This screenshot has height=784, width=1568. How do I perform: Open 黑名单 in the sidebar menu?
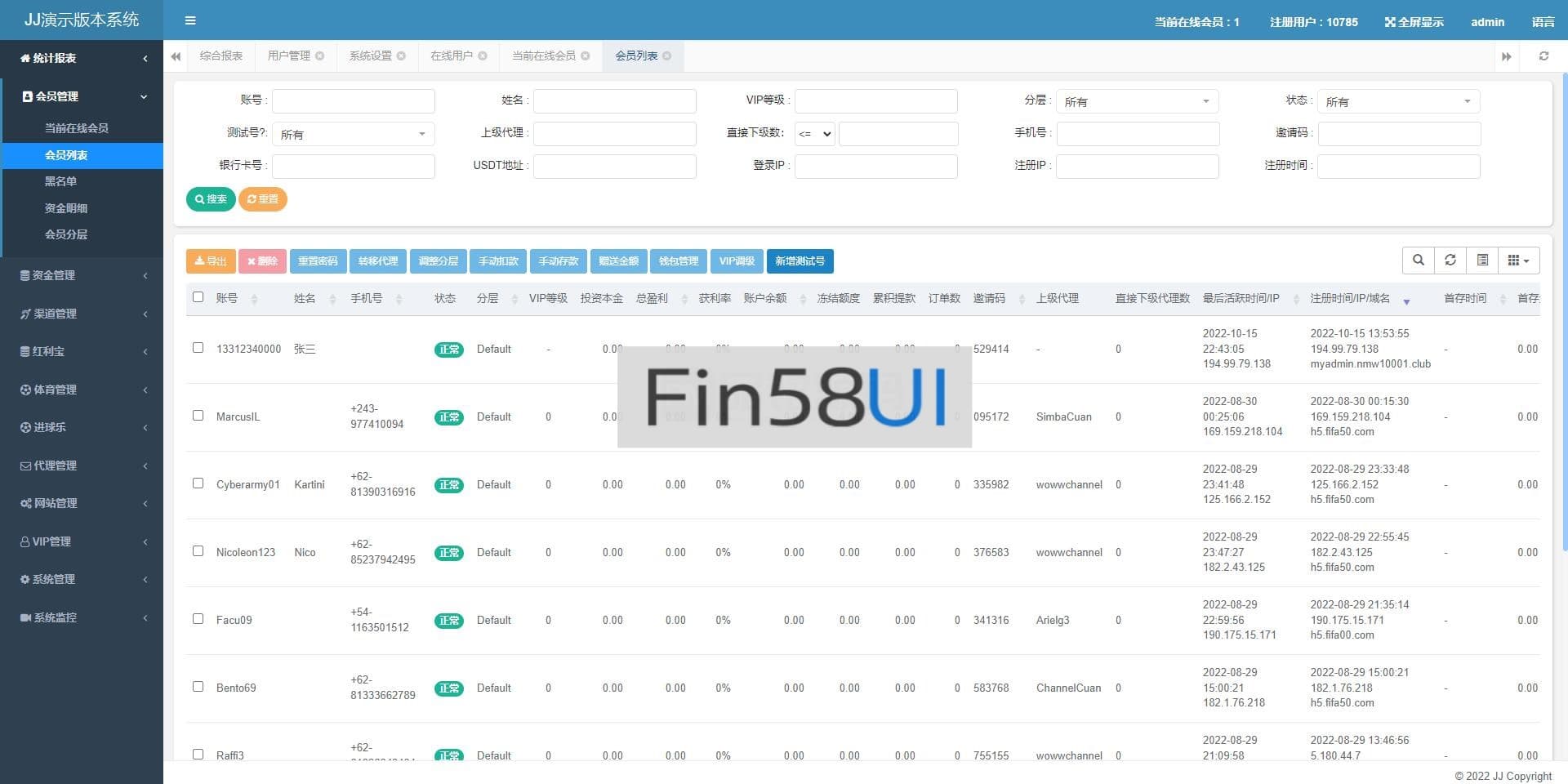coord(60,181)
